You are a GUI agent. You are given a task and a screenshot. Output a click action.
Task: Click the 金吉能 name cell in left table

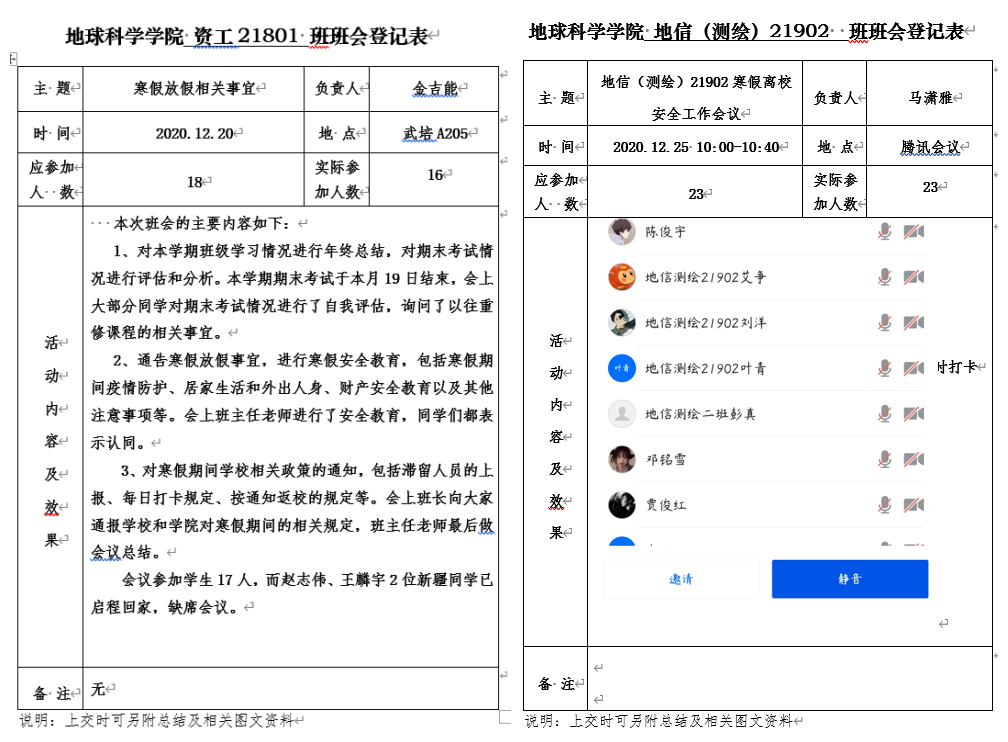[x=434, y=89]
